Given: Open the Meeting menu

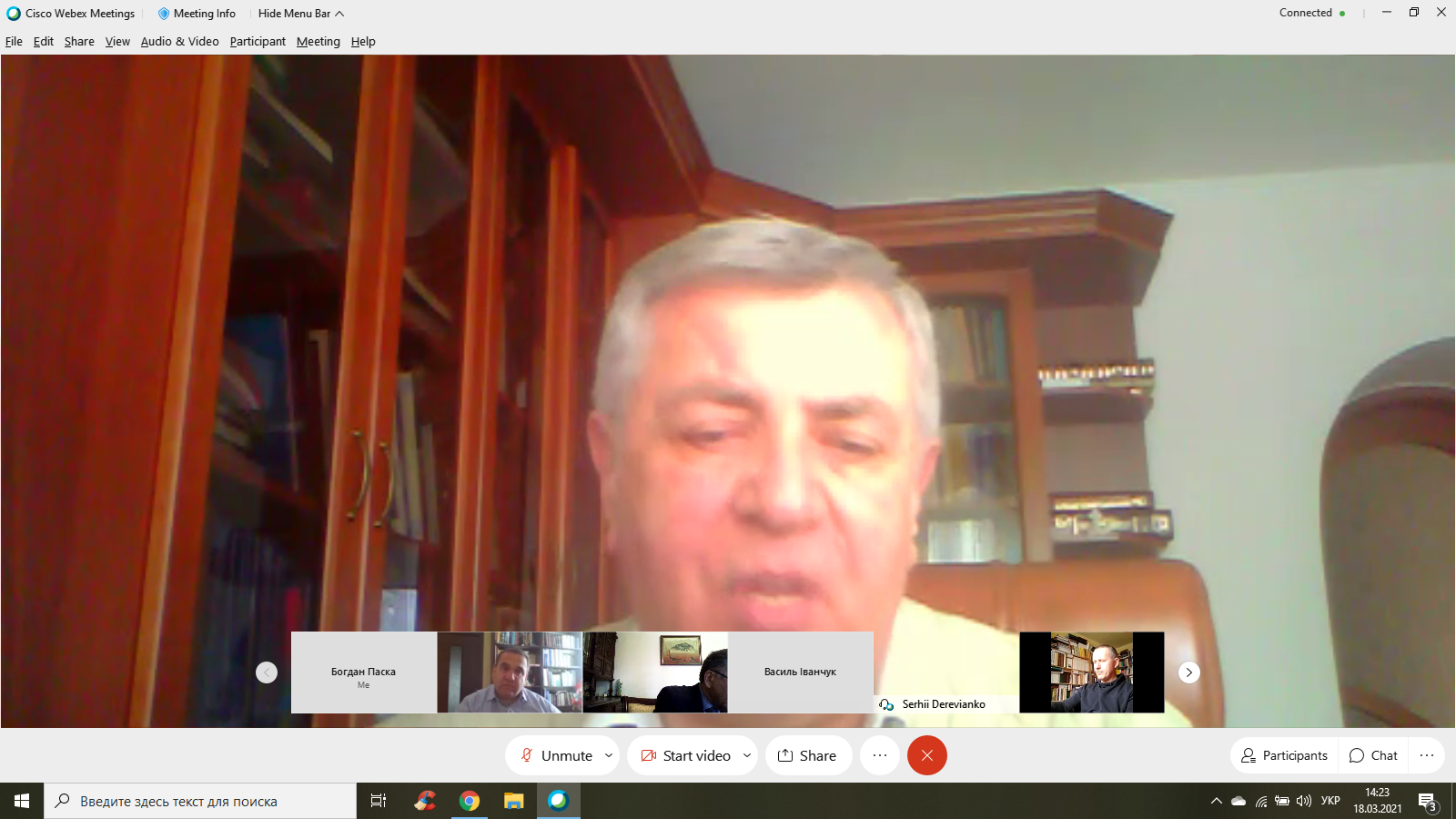Looking at the screenshot, I should [318, 42].
